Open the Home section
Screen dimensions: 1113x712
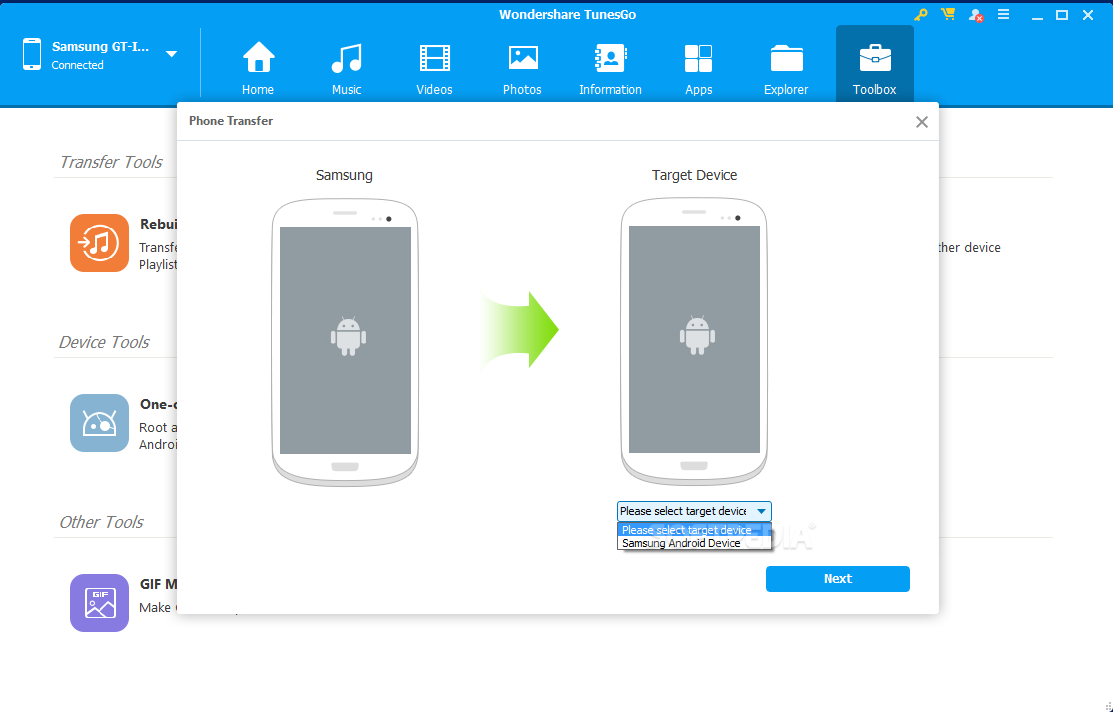pyautogui.click(x=258, y=68)
